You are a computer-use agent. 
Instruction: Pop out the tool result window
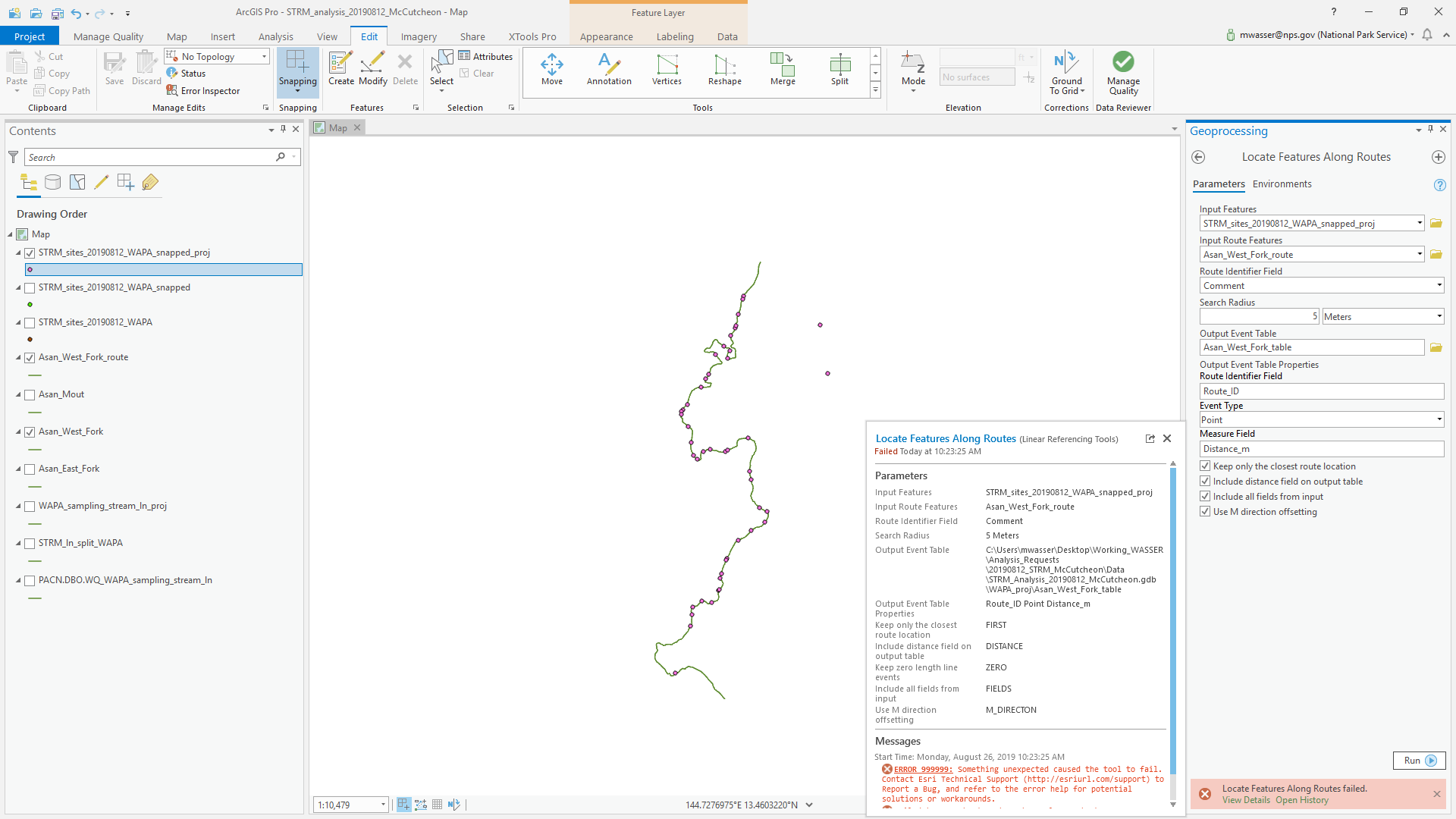tap(1150, 438)
